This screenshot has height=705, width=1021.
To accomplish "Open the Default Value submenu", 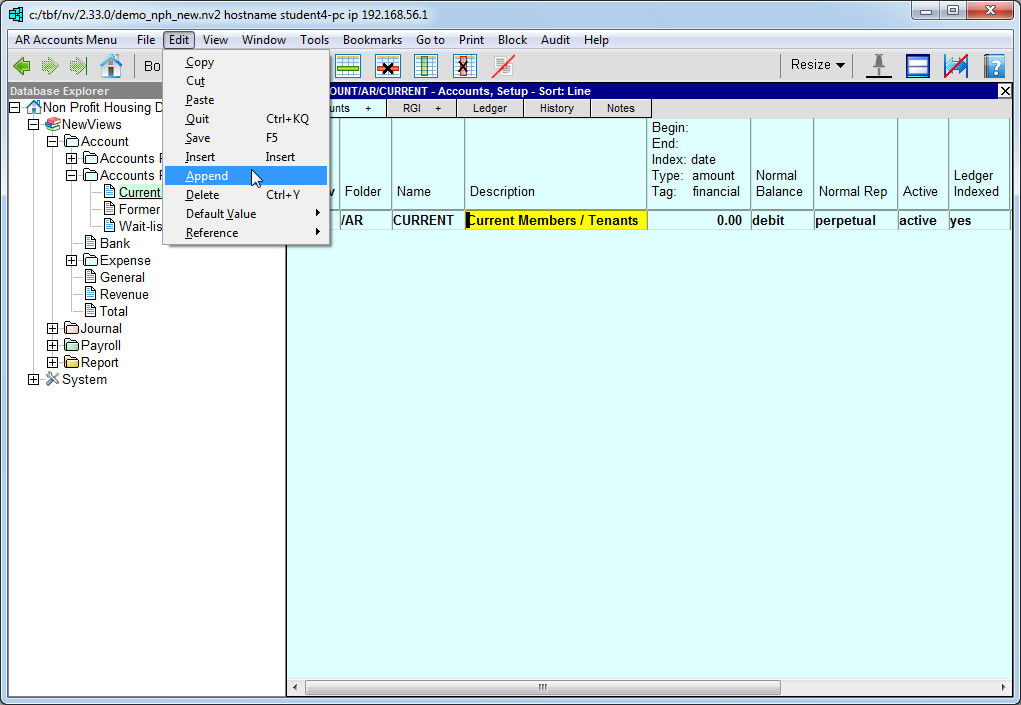I will pos(221,214).
